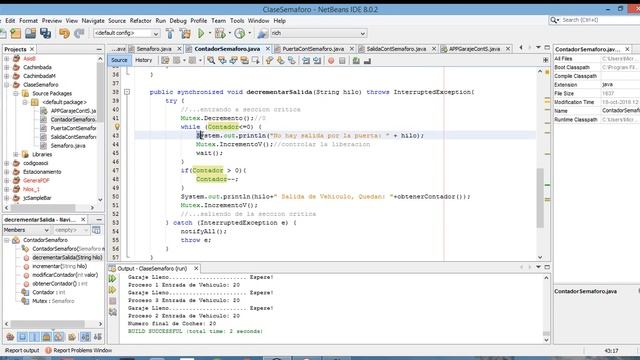The image size is (640, 360).
Task: Click the New Project toolbar icon
Action: tap(16, 33)
